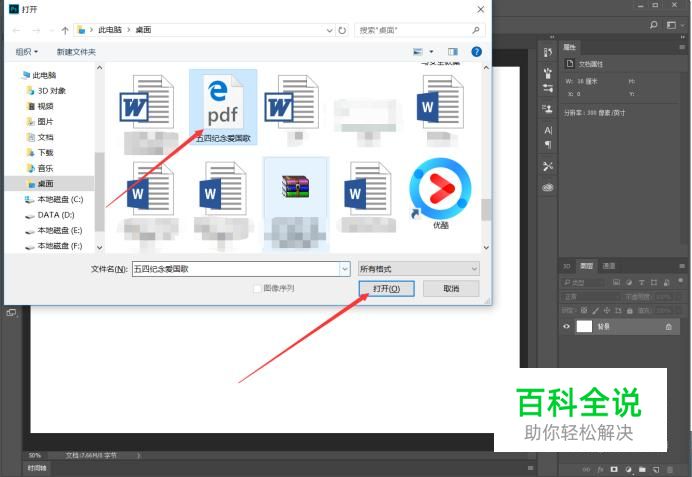Toggle the layer filtering switch
This screenshot has width=692, height=477.
(681, 281)
